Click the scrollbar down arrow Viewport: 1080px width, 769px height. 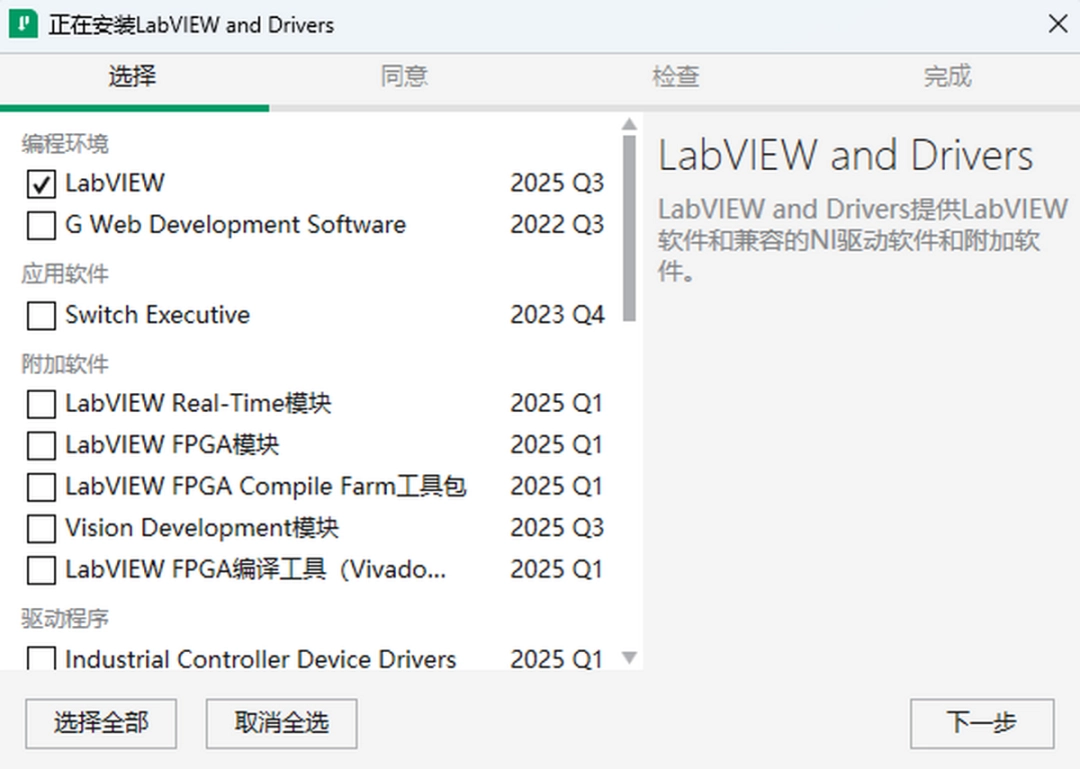pyautogui.click(x=630, y=659)
